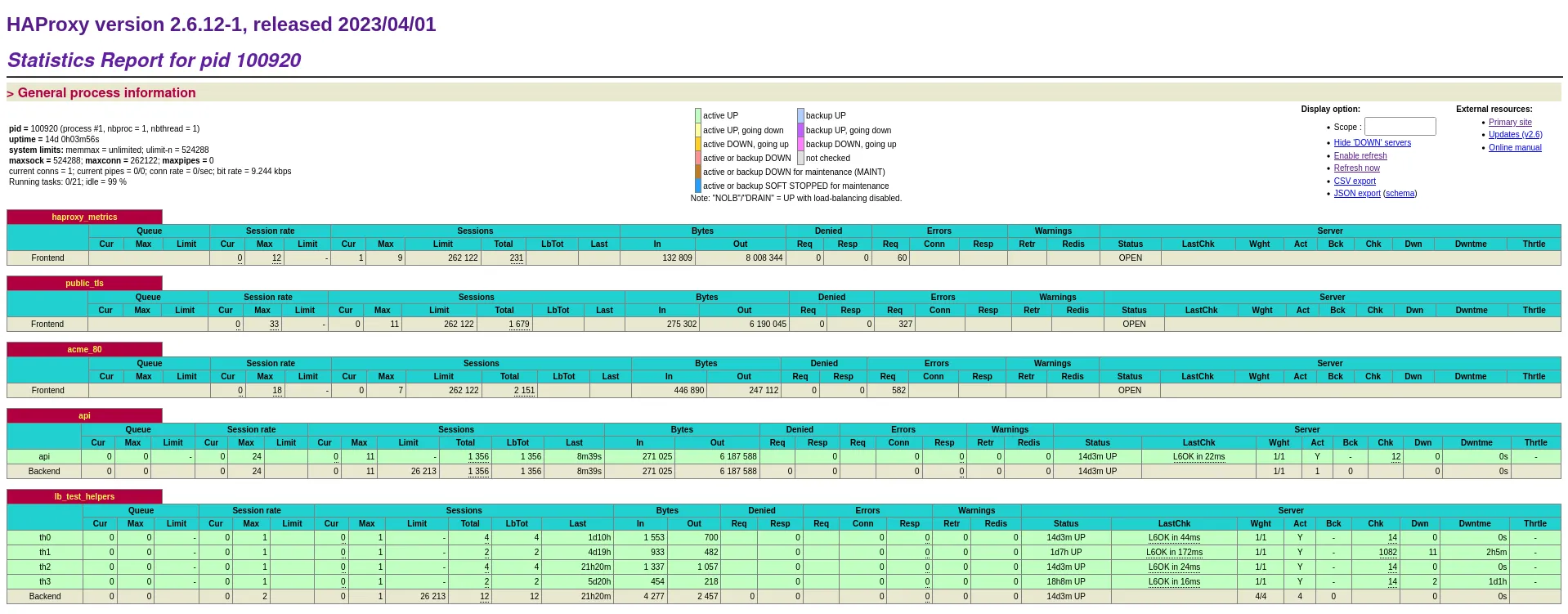Click the '1d10h' last session cell
The width and height of the screenshot is (1568, 614).
pos(577,538)
